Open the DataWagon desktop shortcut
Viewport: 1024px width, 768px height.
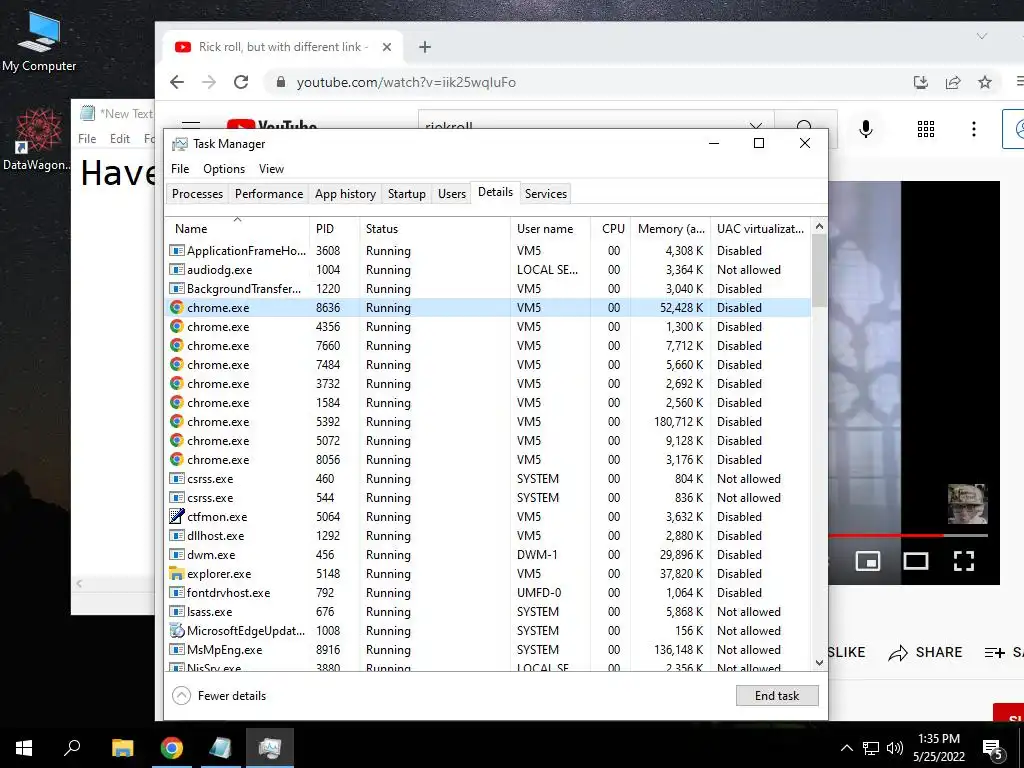click(x=37, y=140)
